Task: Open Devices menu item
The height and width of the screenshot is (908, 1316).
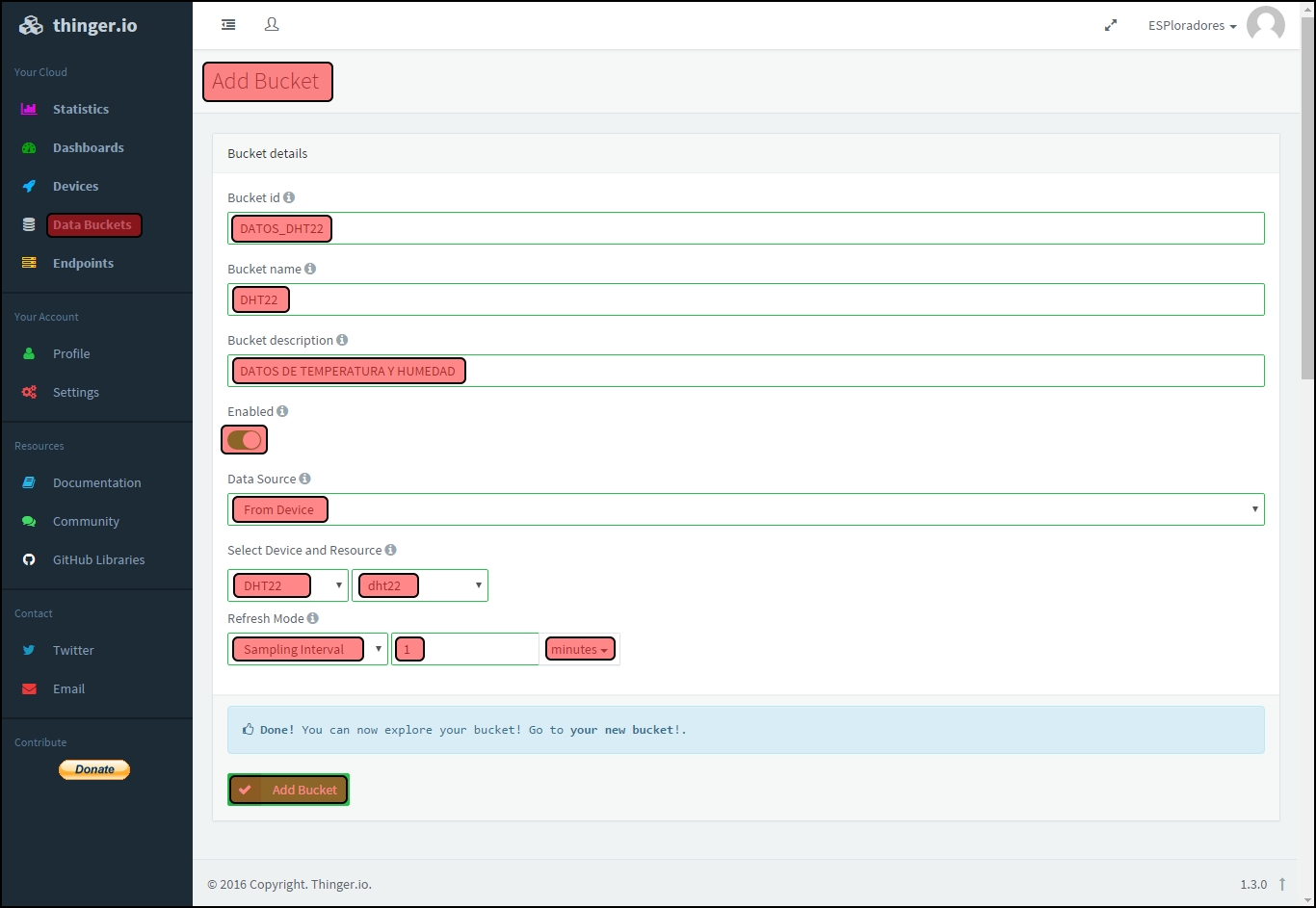Action: (76, 186)
